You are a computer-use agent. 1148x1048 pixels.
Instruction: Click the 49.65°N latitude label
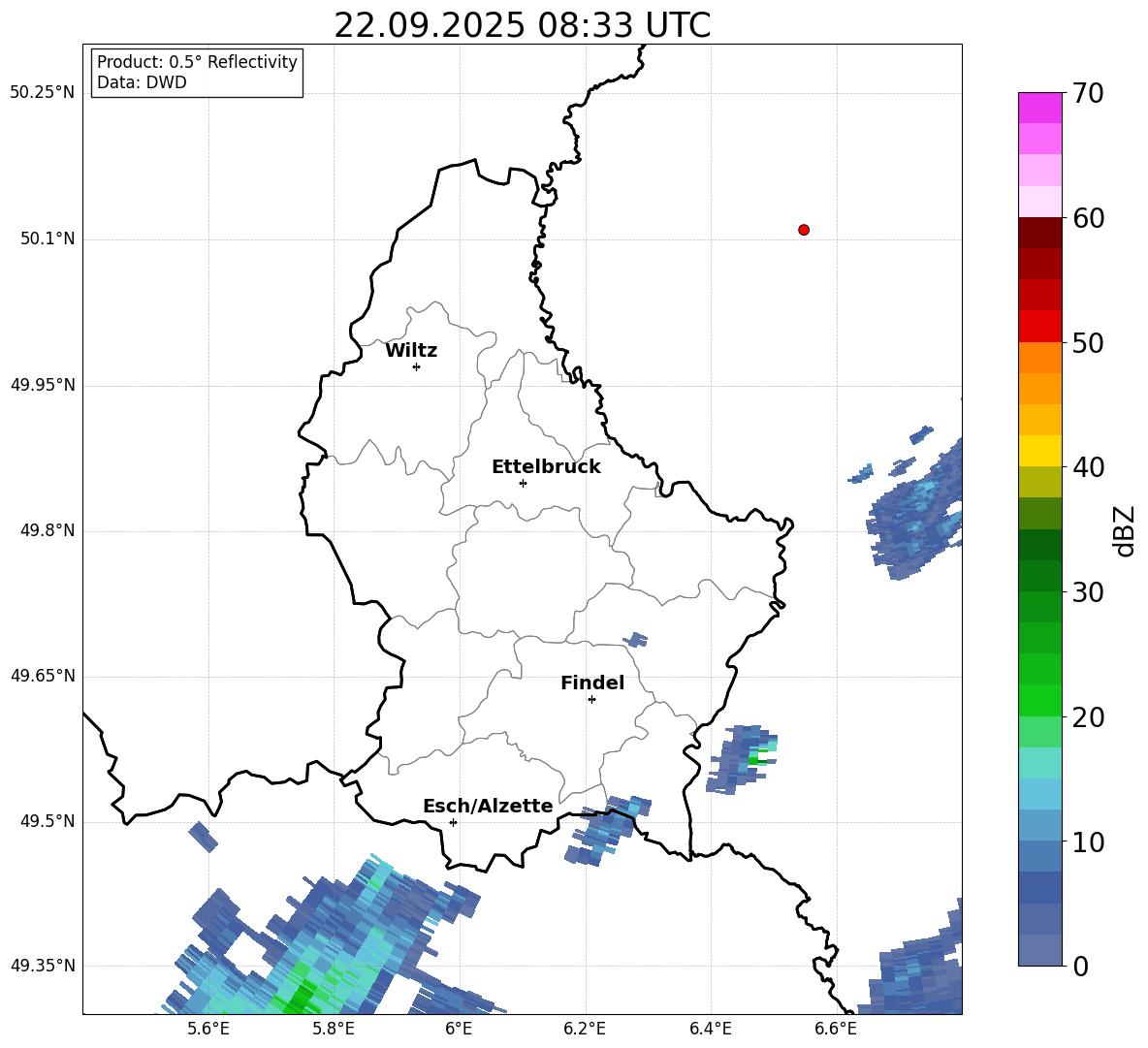tap(43, 676)
